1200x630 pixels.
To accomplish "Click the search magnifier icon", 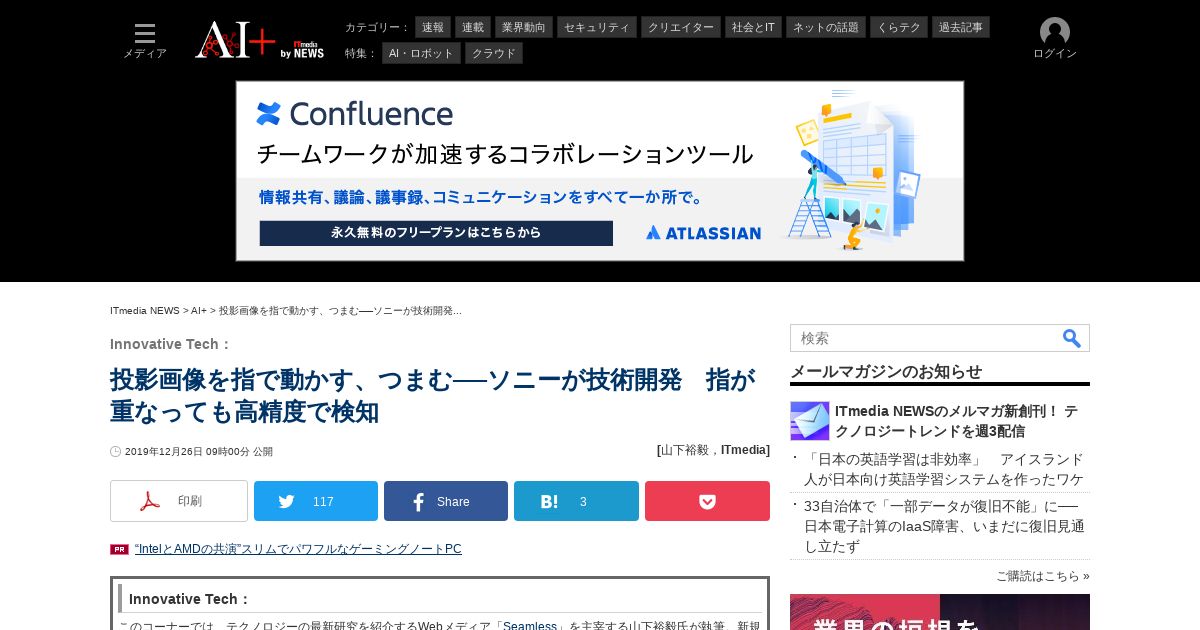I will coord(1072,338).
